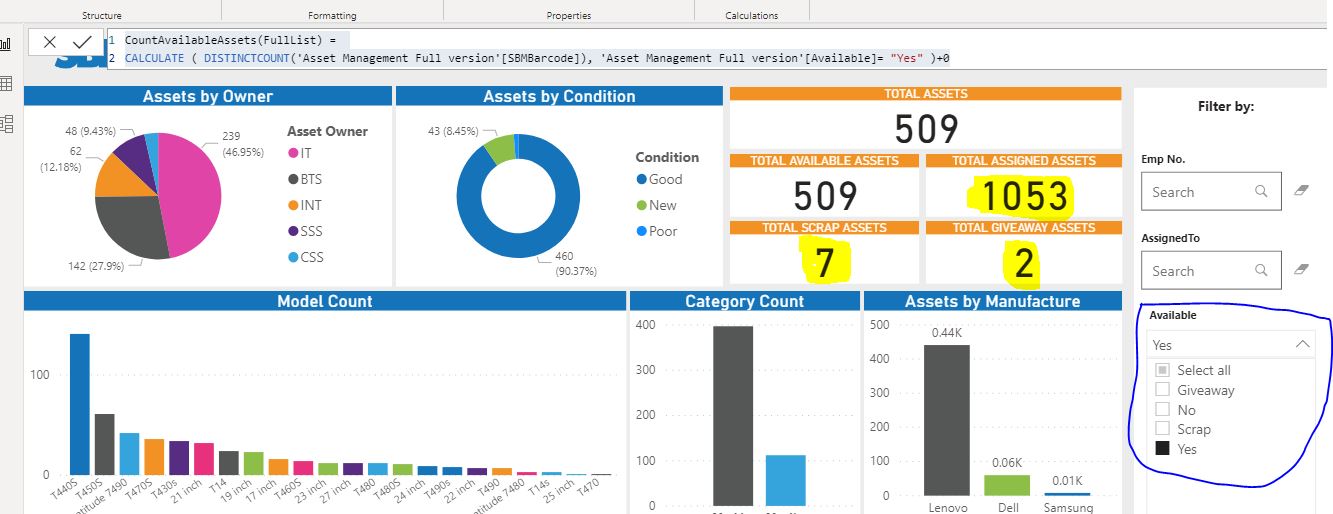Click the search magnifier in the Emp No. box

1262,191
